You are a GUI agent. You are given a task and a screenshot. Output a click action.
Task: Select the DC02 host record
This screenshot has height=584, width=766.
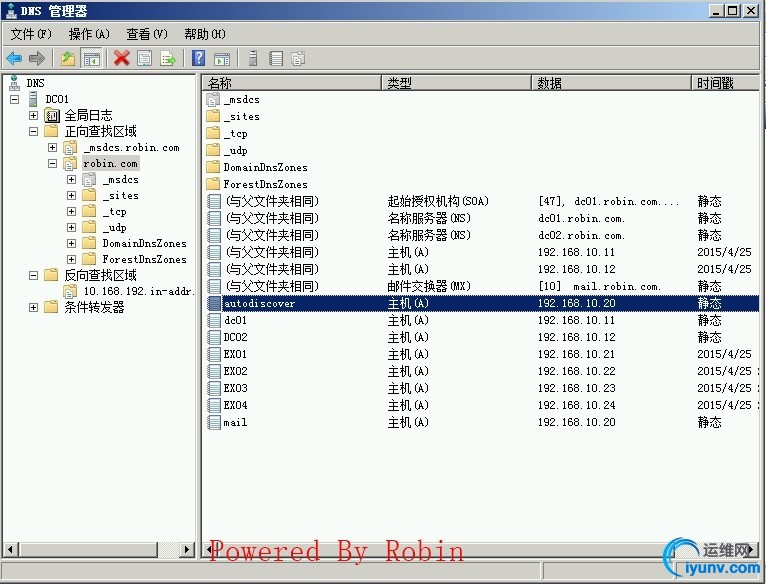pos(481,338)
